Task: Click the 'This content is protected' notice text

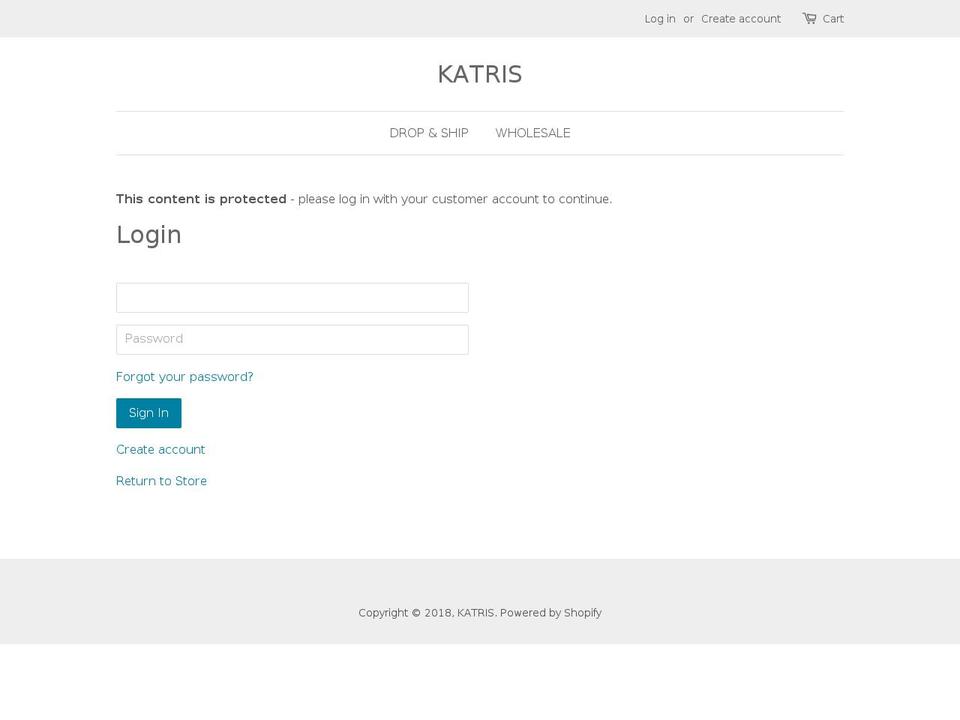Action: pos(201,199)
